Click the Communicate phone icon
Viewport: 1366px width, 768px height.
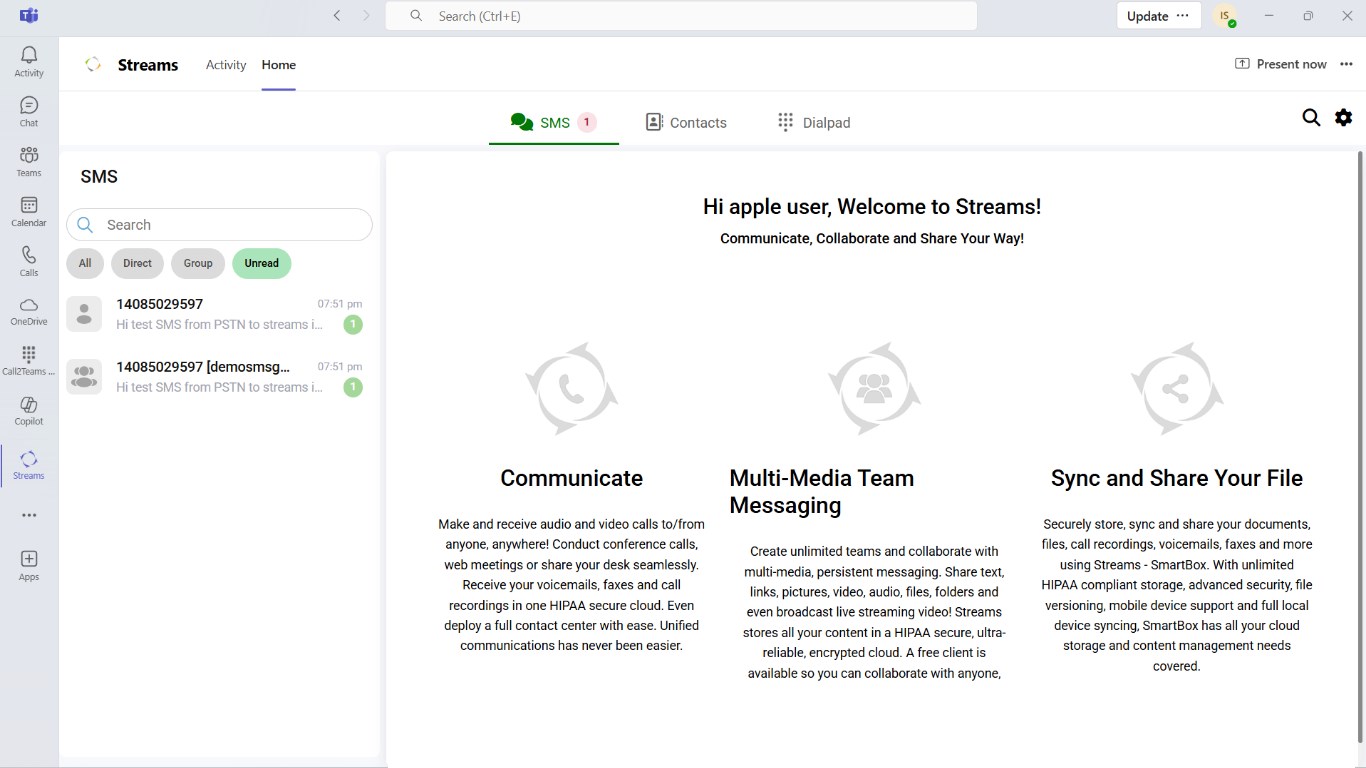(x=572, y=389)
